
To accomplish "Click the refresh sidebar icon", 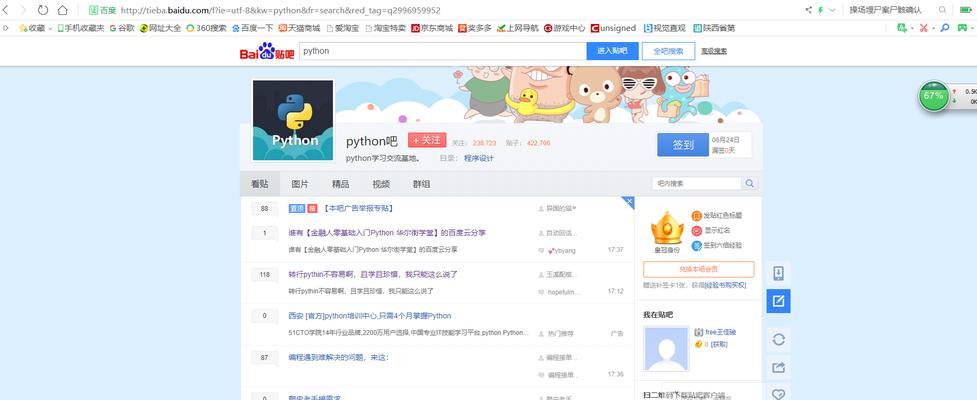I will click(x=778, y=340).
